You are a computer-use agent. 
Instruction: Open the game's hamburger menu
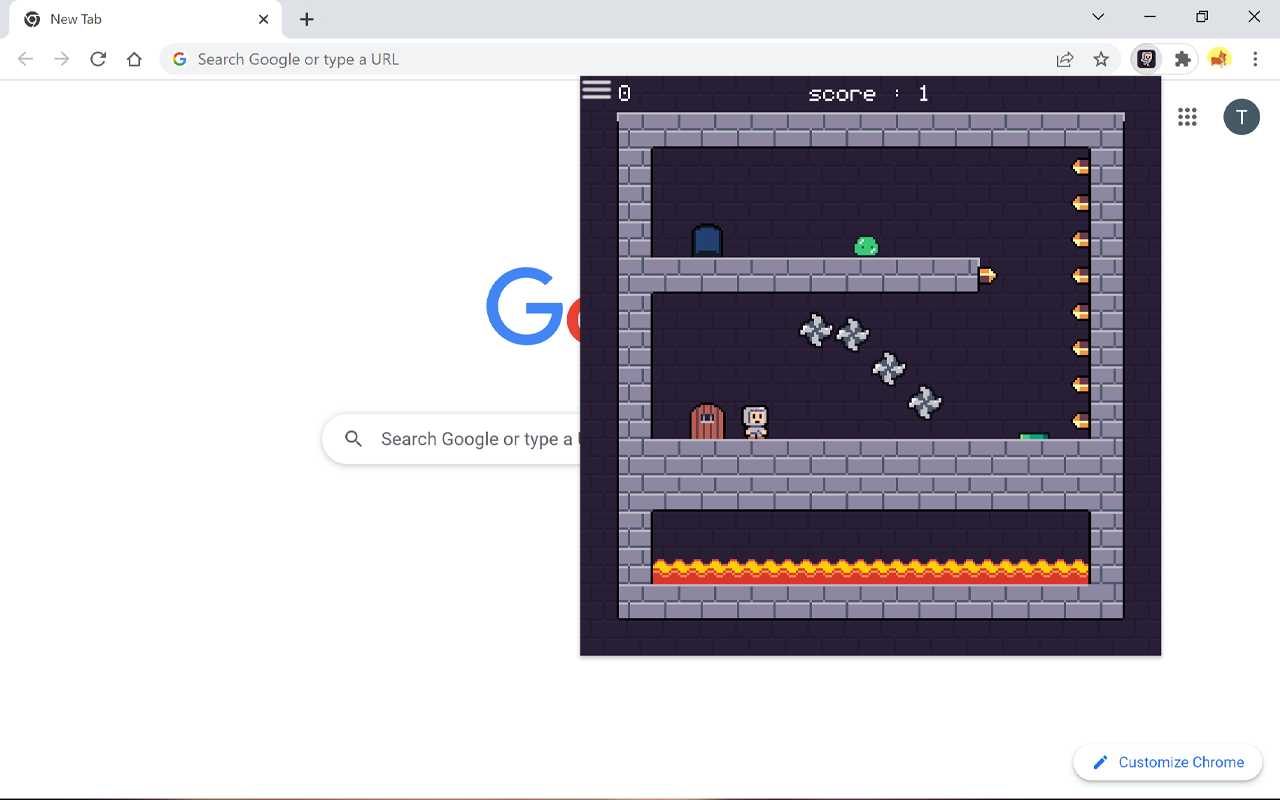point(596,90)
